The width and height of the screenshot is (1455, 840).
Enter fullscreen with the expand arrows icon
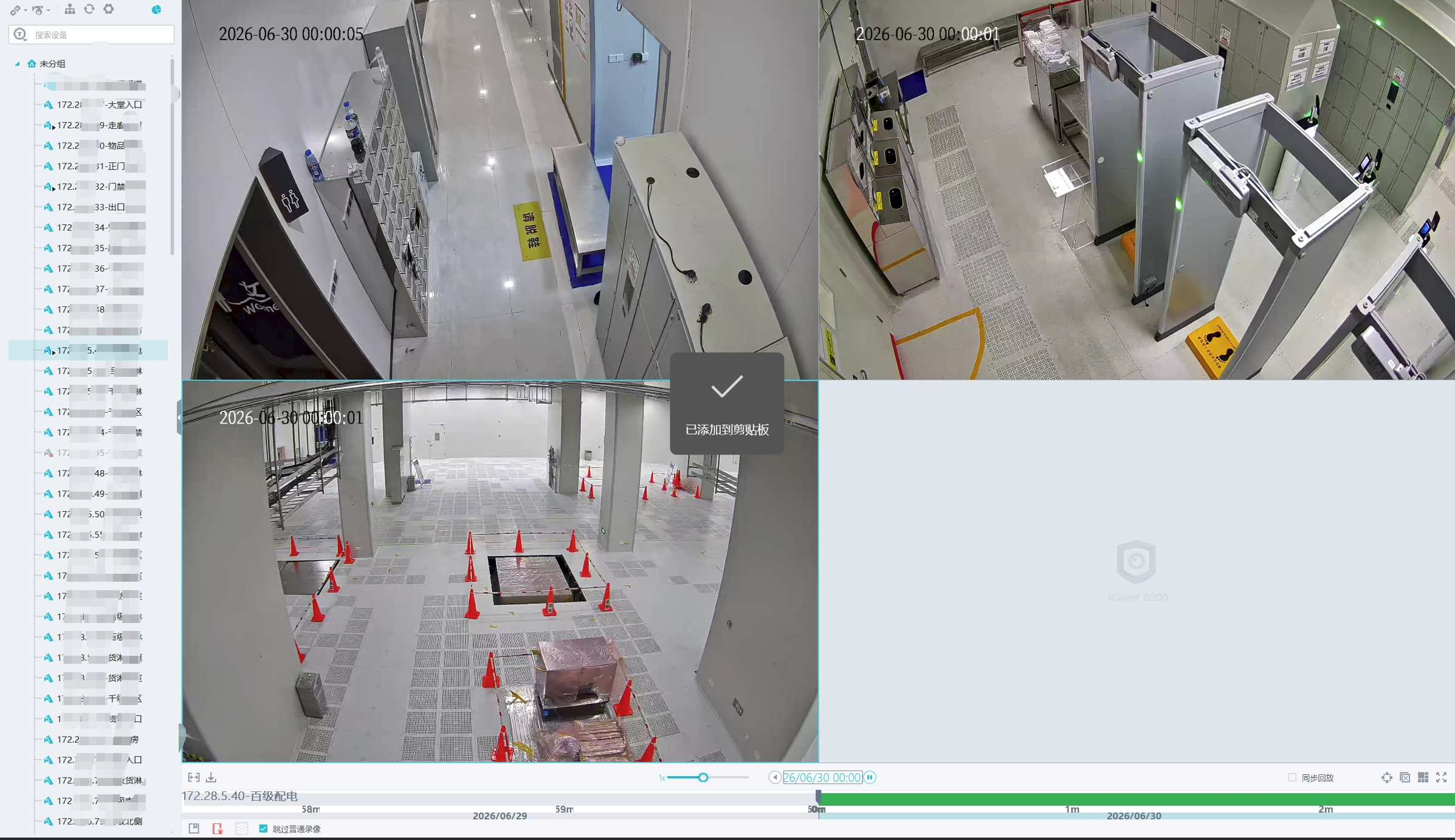[x=1441, y=777]
